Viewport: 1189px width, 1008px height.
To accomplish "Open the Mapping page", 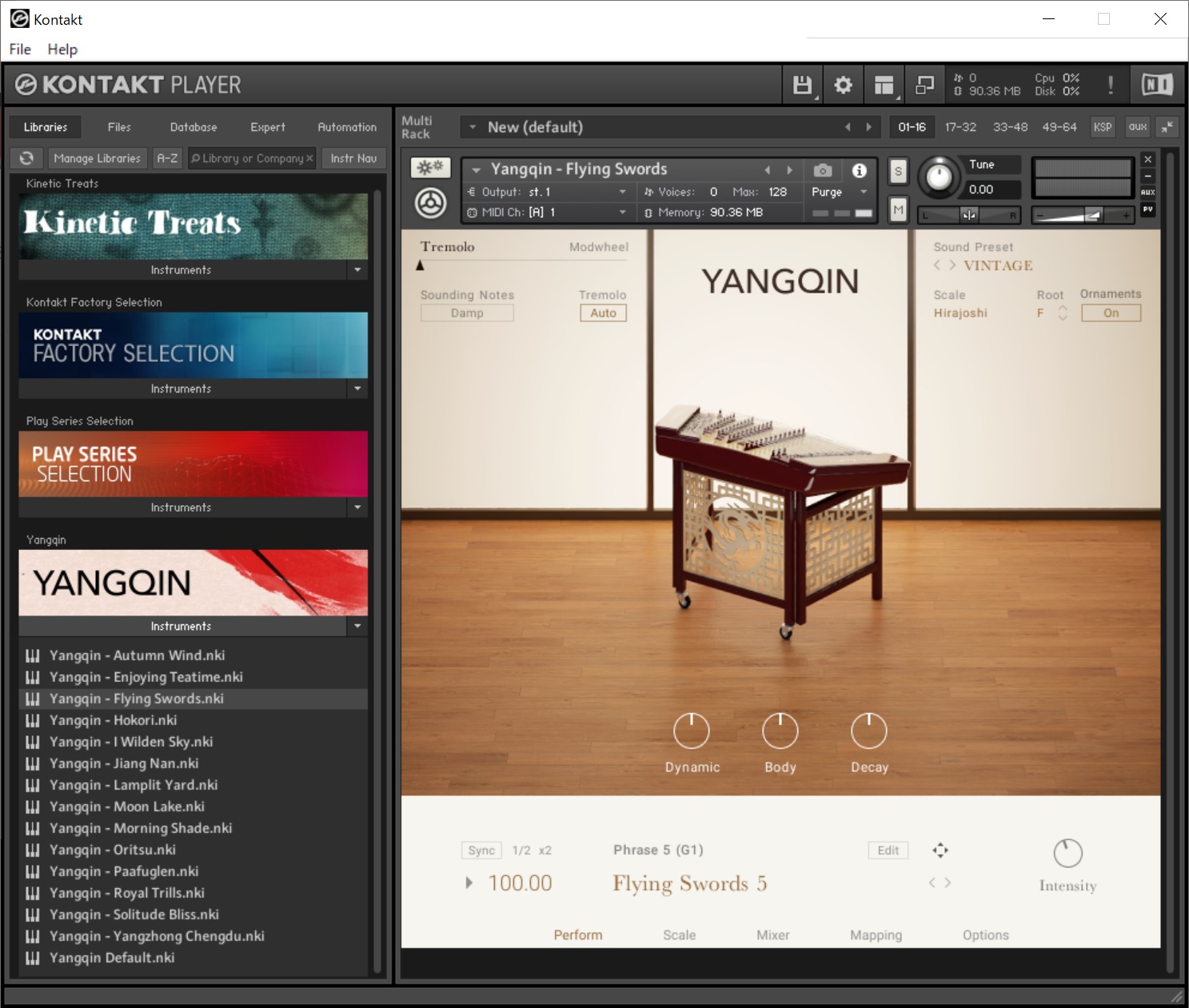I will [x=876, y=935].
